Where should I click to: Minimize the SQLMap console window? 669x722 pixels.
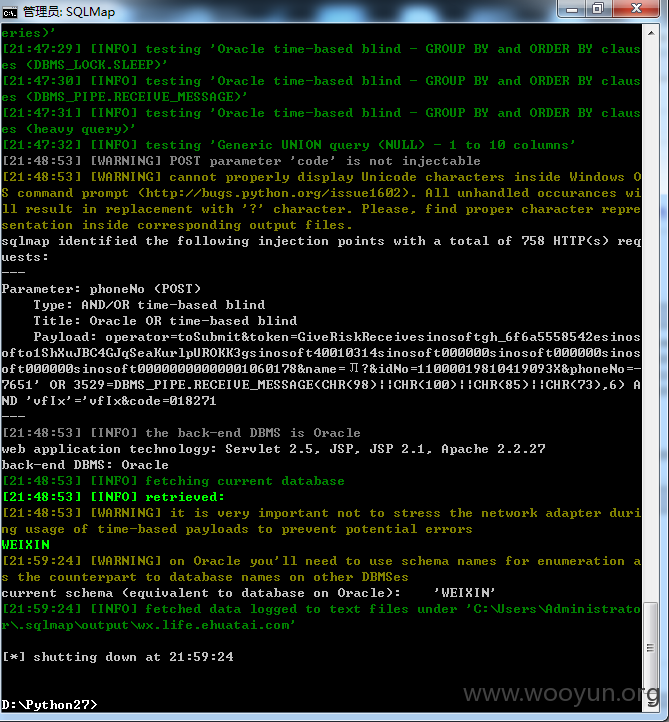(572, 9)
